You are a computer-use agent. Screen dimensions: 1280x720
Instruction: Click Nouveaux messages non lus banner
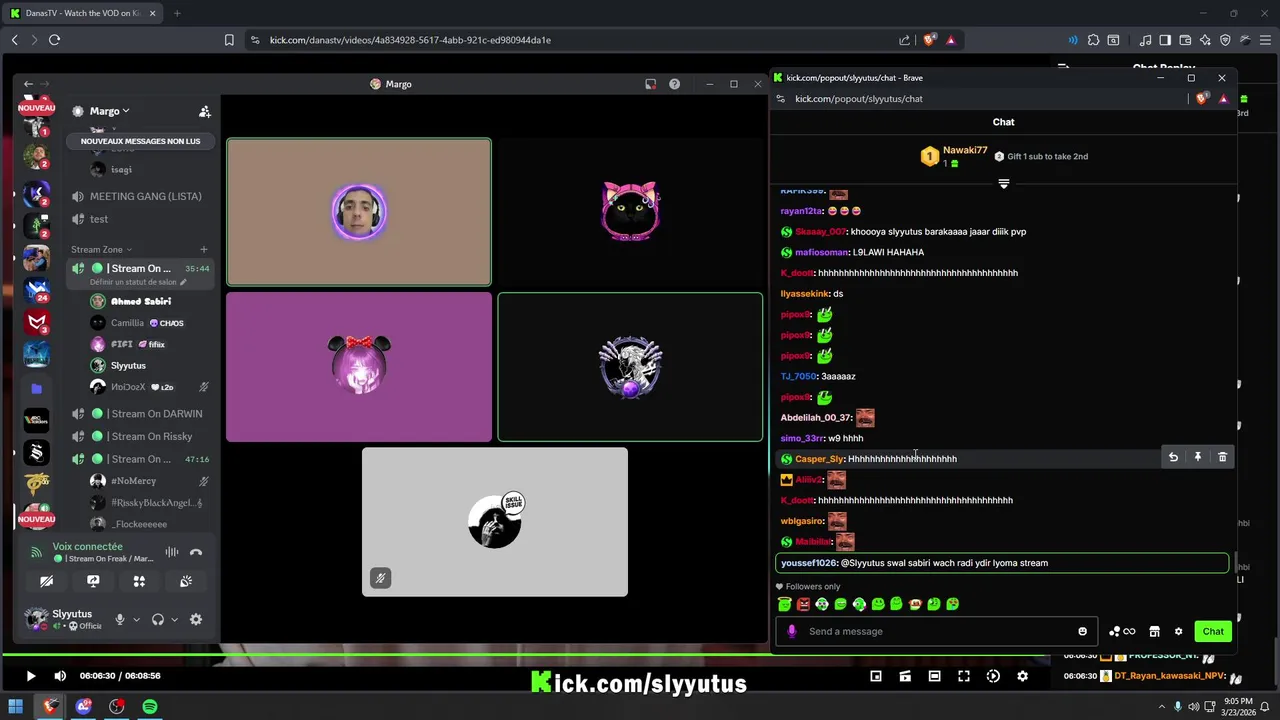tap(140, 141)
